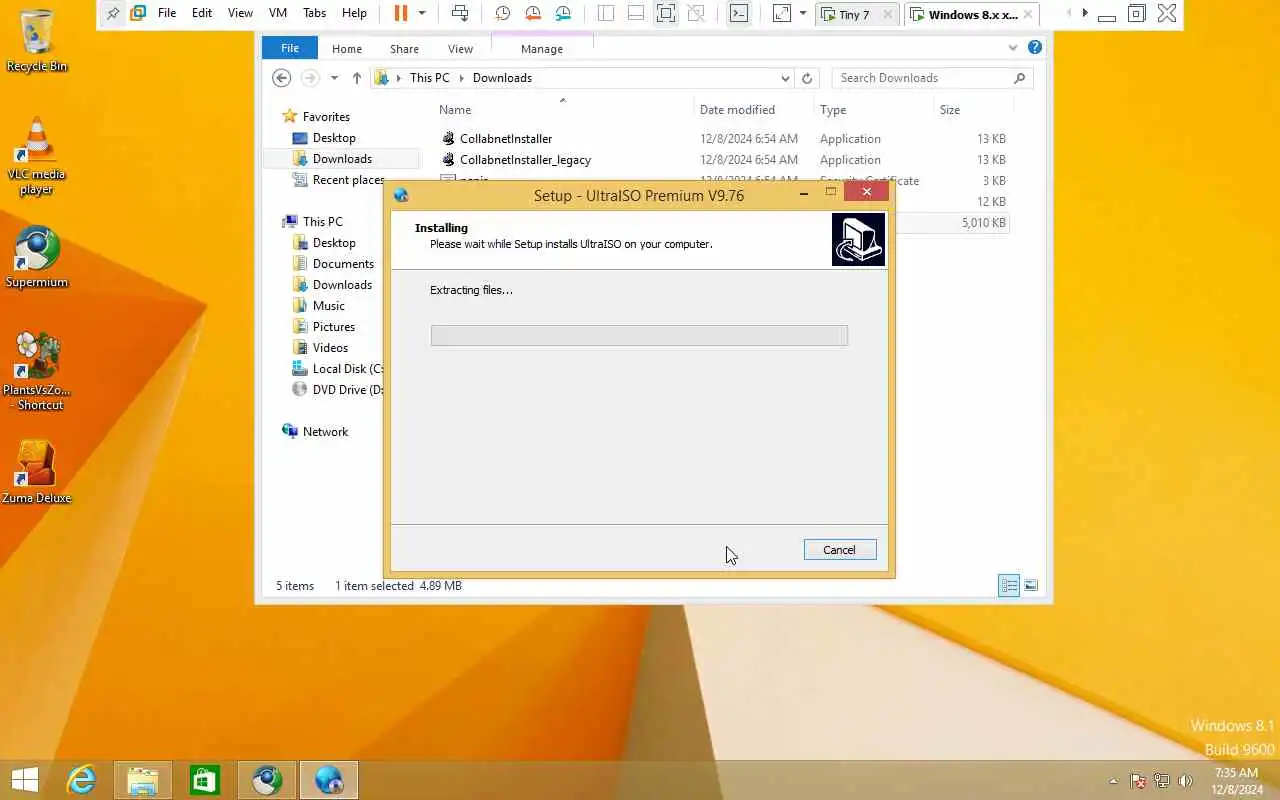Screen dimensions: 1280x800
Task: Cancel the UltraISO installation
Action: [x=840, y=550]
